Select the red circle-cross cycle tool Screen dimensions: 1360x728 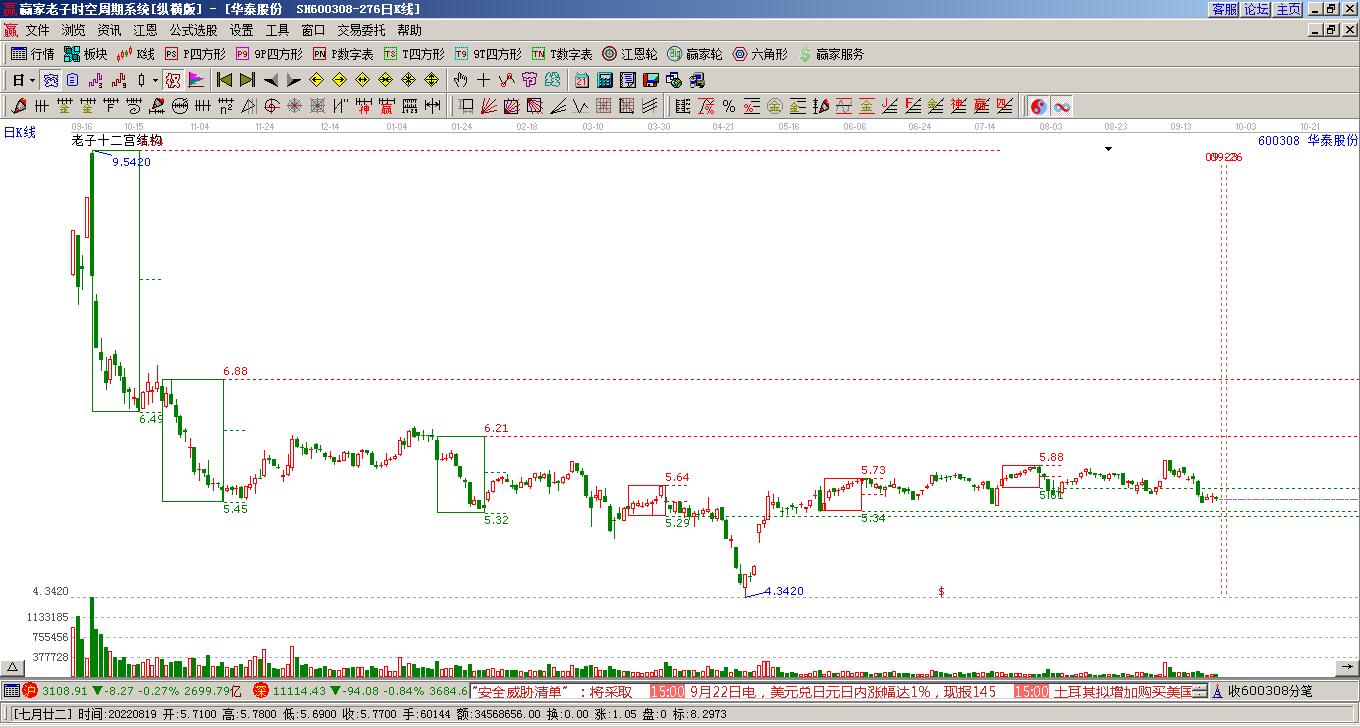pyautogui.click(x=271, y=106)
